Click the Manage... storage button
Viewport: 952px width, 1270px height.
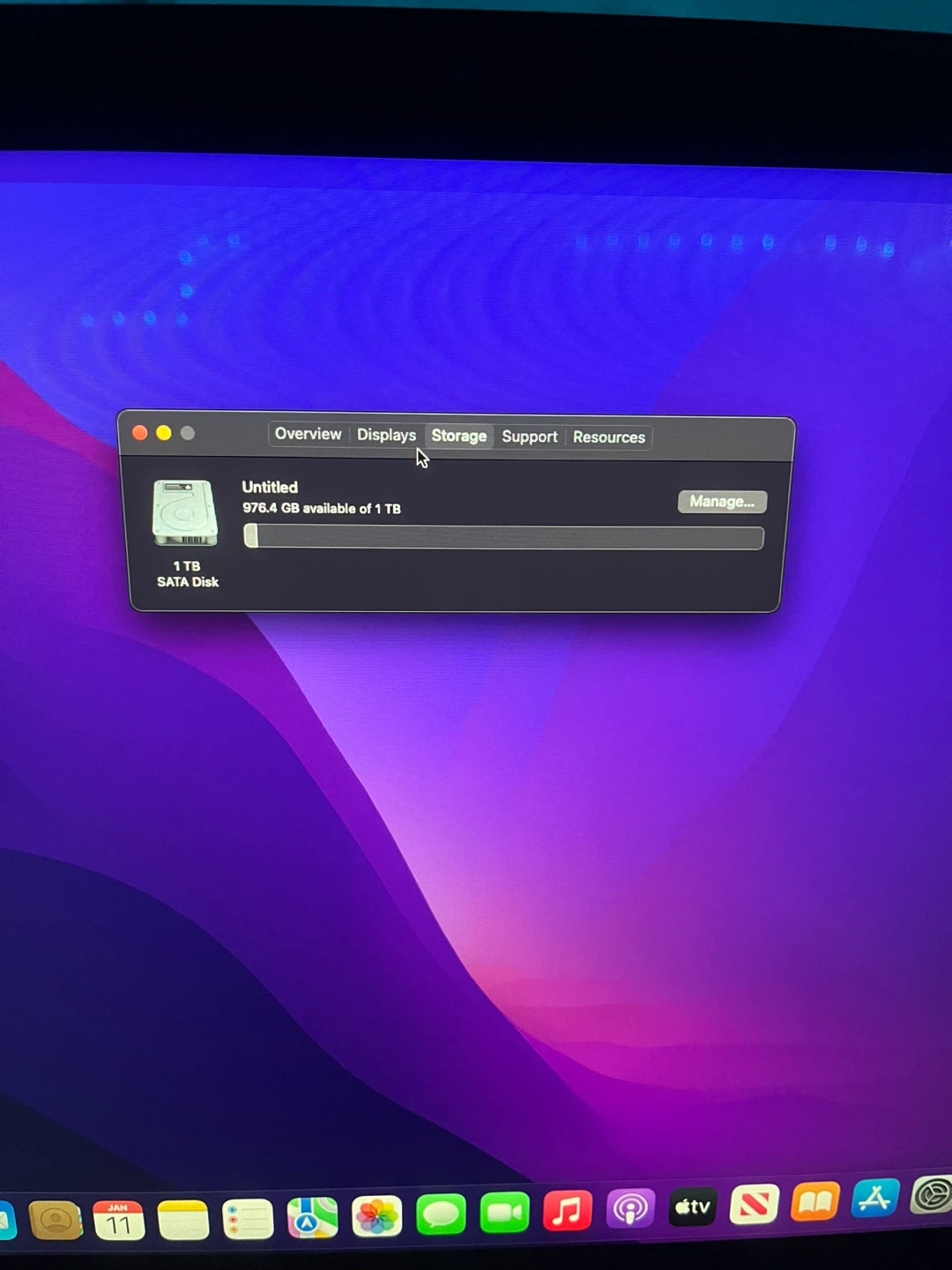(x=722, y=502)
